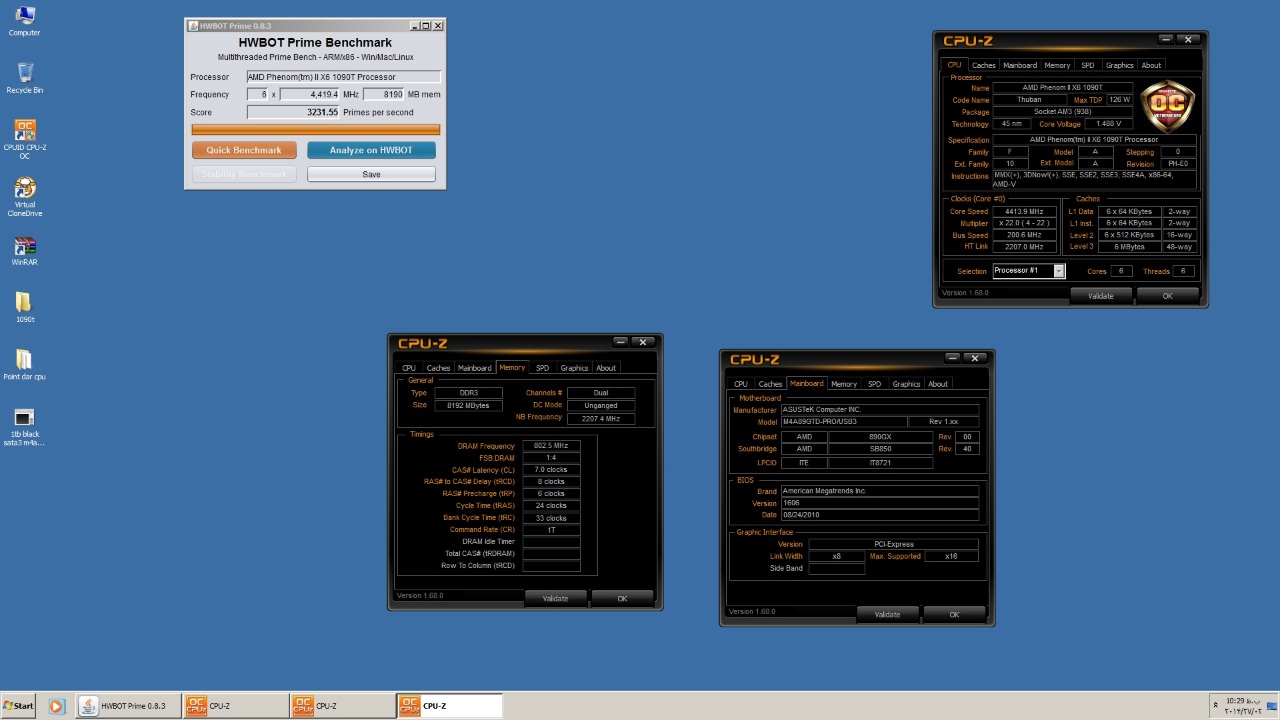Screen dimensions: 1280x720
Task: Start the Quick Benchmark in HWBOT Prime
Action: click(x=244, y=150)
